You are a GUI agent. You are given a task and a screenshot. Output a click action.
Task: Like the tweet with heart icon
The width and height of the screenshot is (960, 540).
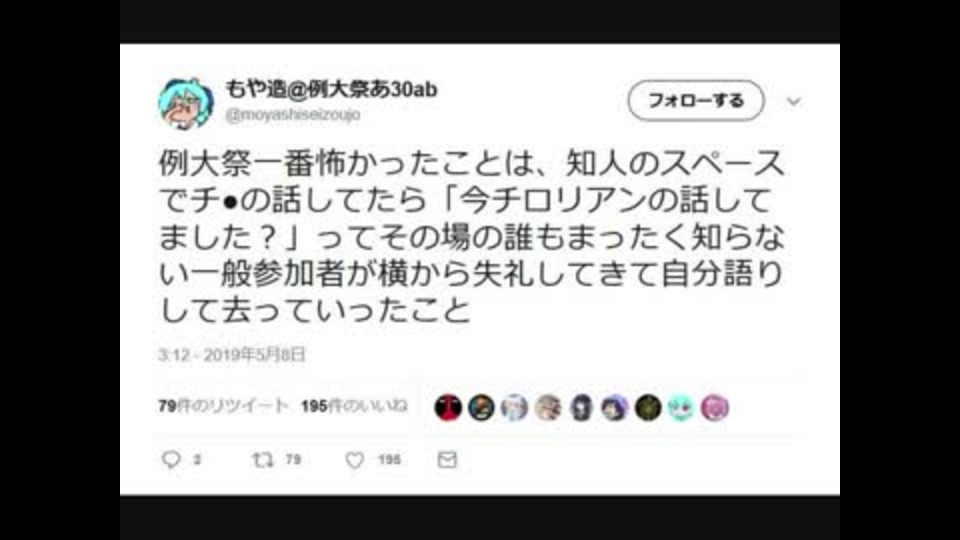tap(354, 460)
